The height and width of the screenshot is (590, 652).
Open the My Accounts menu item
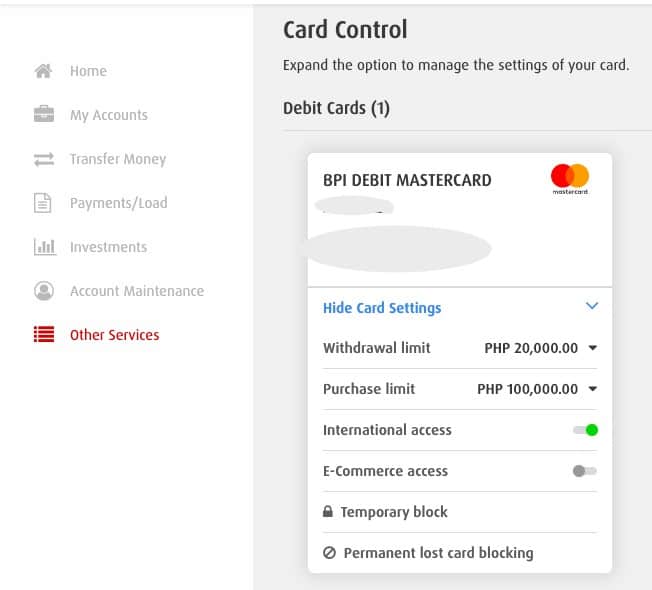[108, 115]
